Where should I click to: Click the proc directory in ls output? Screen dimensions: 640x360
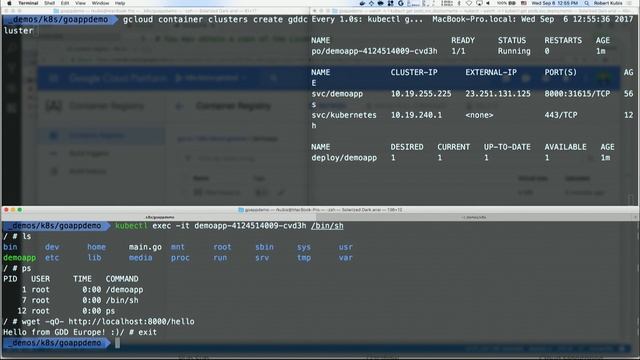click(x=180, y=258)
